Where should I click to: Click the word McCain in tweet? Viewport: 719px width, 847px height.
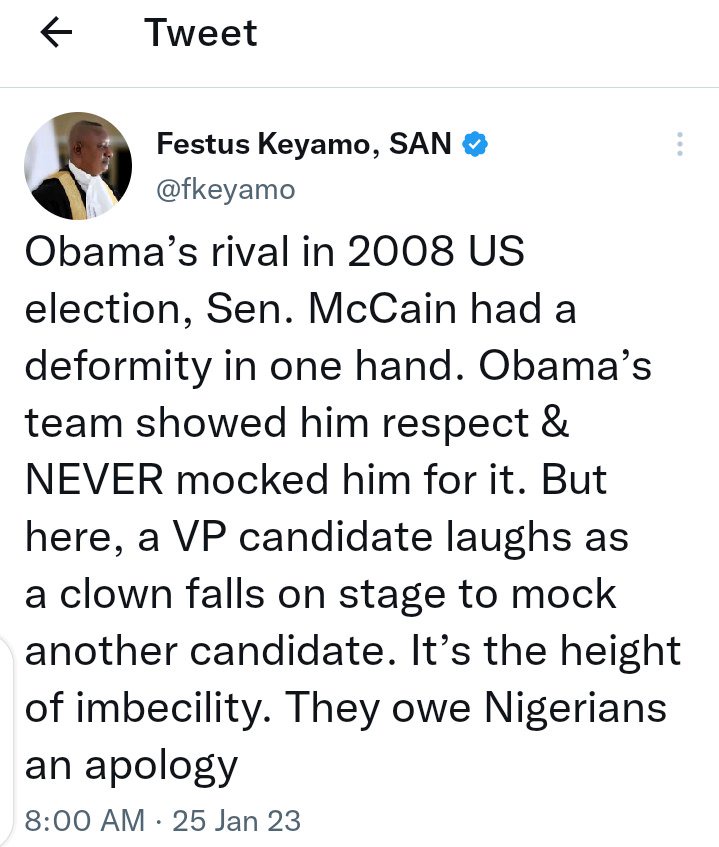[382, 309]
